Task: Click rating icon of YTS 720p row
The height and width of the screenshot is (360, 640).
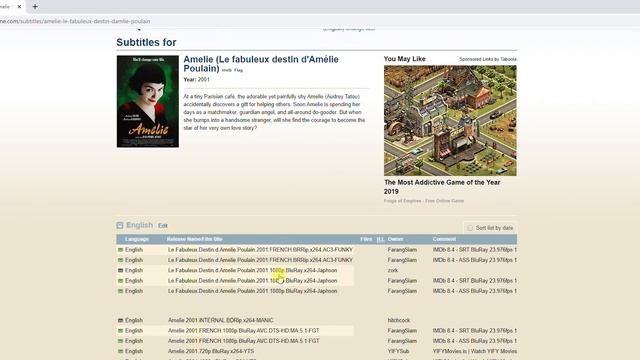Action: pos(120,351)
